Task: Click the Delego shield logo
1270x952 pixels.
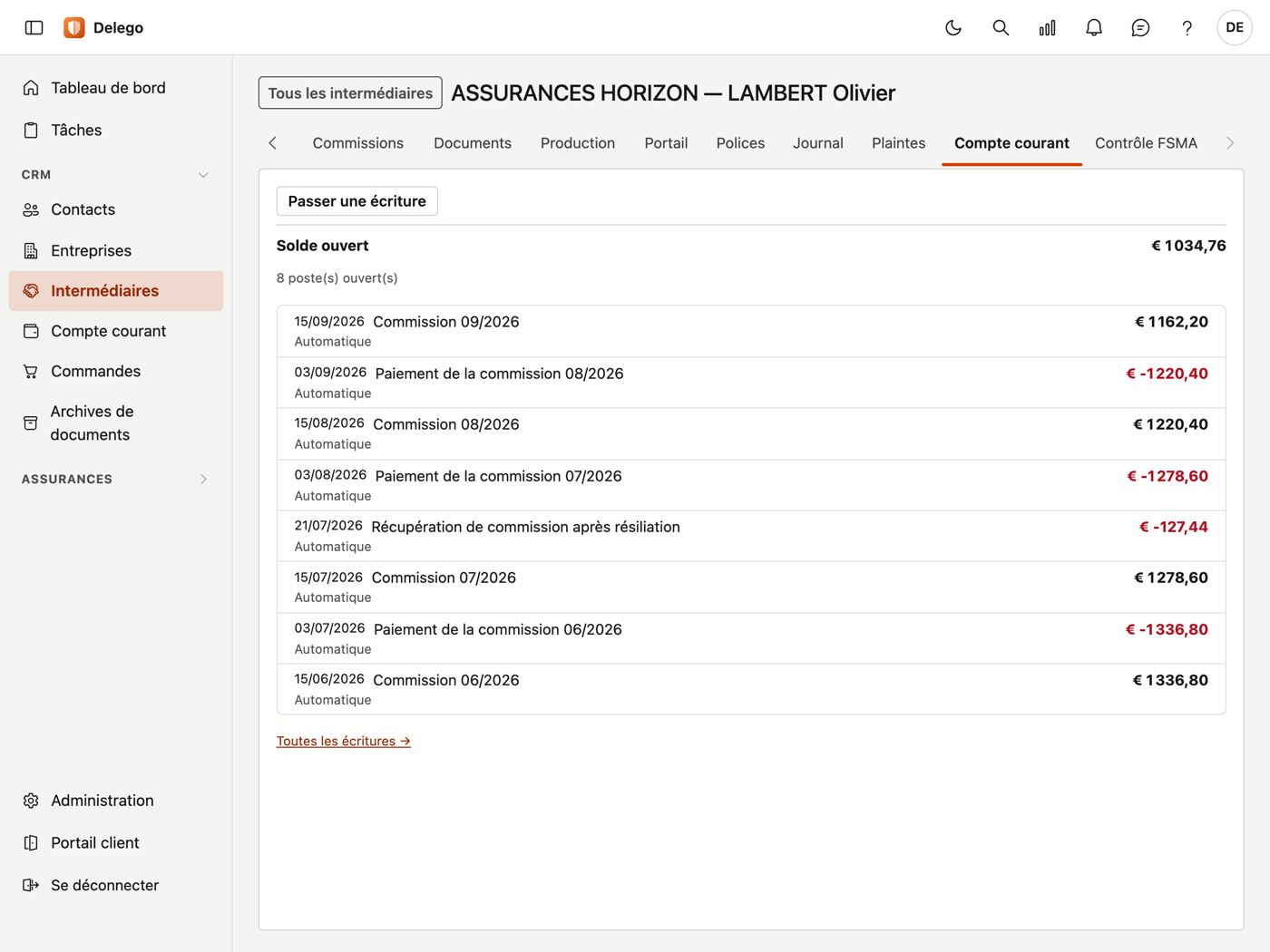Action: coord(74,27)
